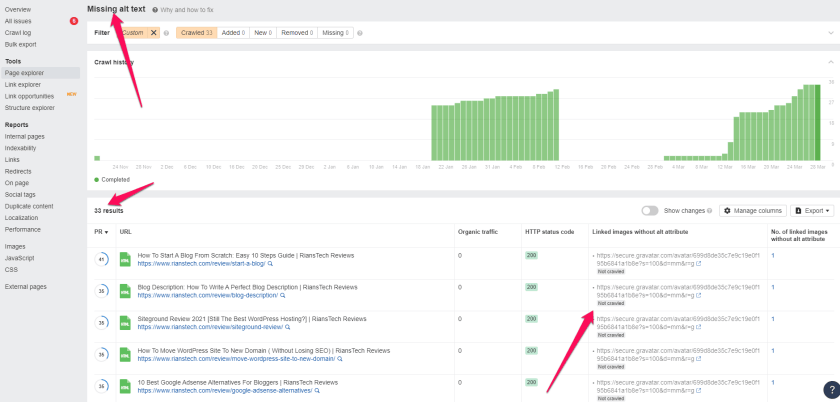Open the Overview section in sidebar
The height and width of the screenshot is (402, 840).
coord(18,10)
